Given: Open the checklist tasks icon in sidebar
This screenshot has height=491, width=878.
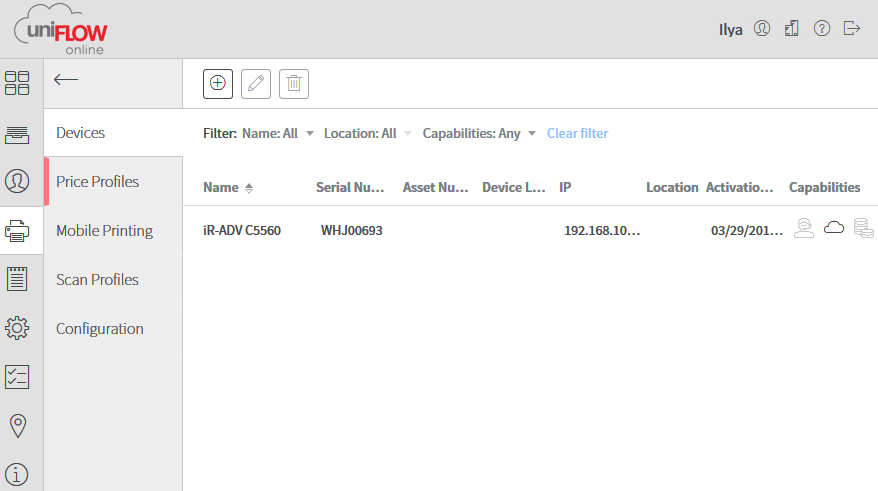Looking at the screenshot, I should click(17, 377).
